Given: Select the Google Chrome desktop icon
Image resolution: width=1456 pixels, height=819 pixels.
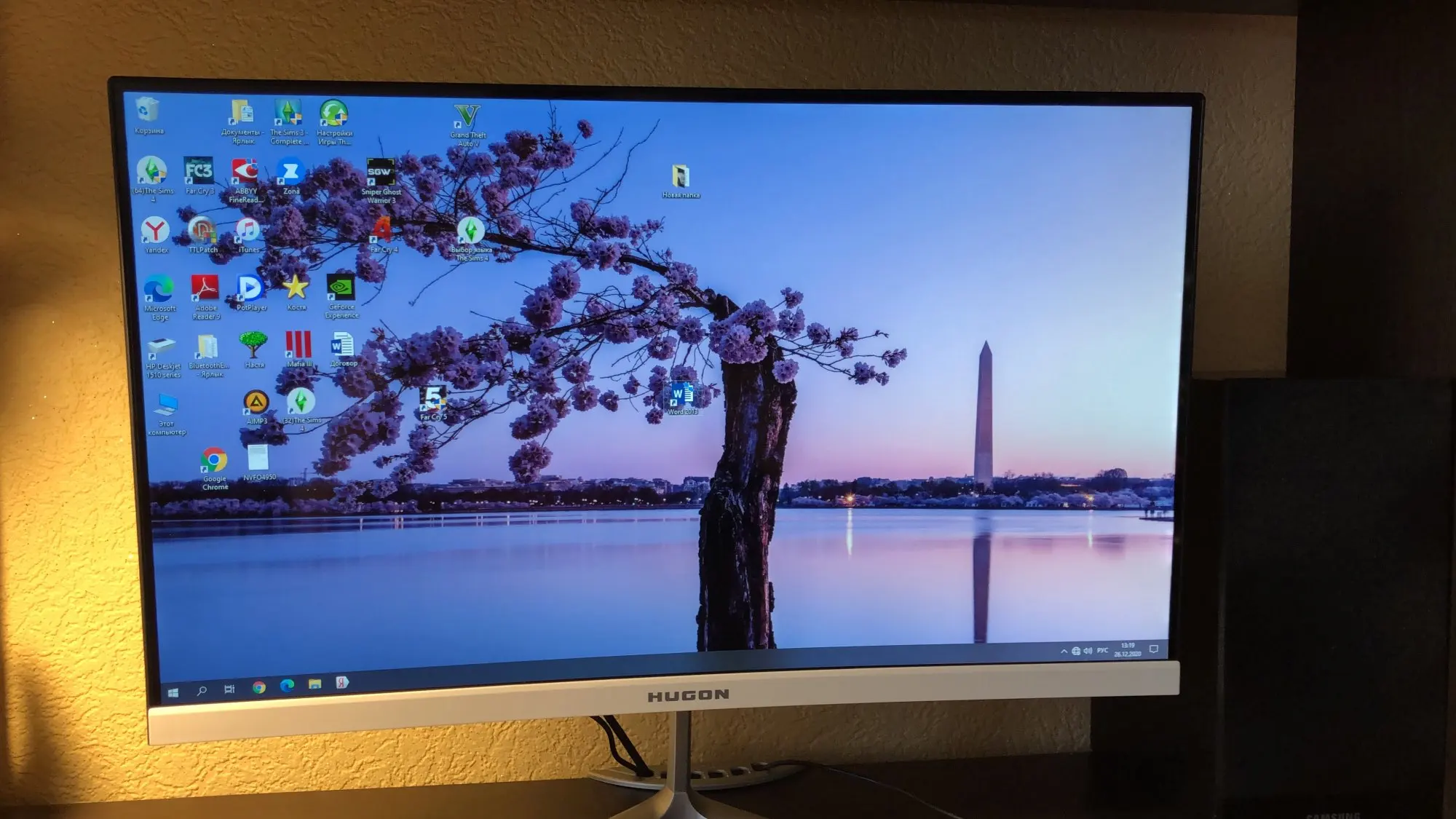Looking at the screenshot, I should (214, 461).
